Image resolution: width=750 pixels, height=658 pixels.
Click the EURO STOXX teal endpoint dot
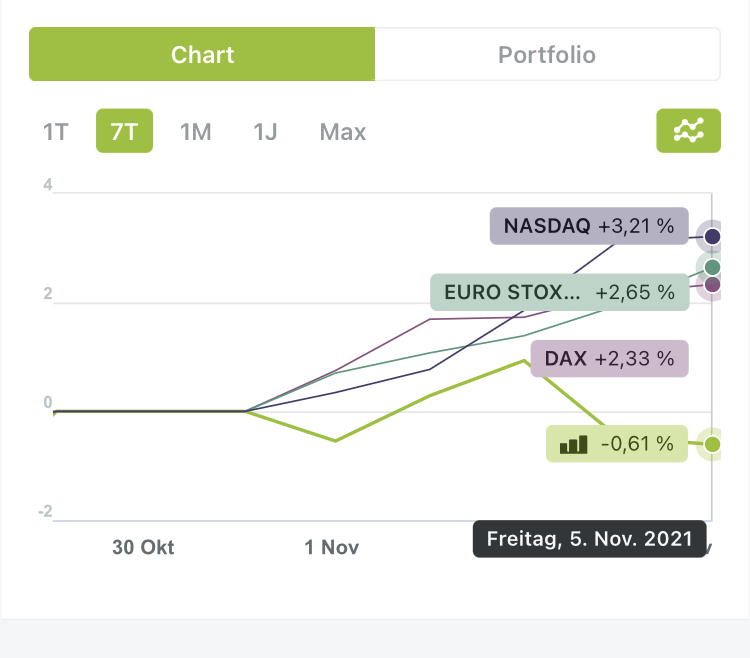712,267
